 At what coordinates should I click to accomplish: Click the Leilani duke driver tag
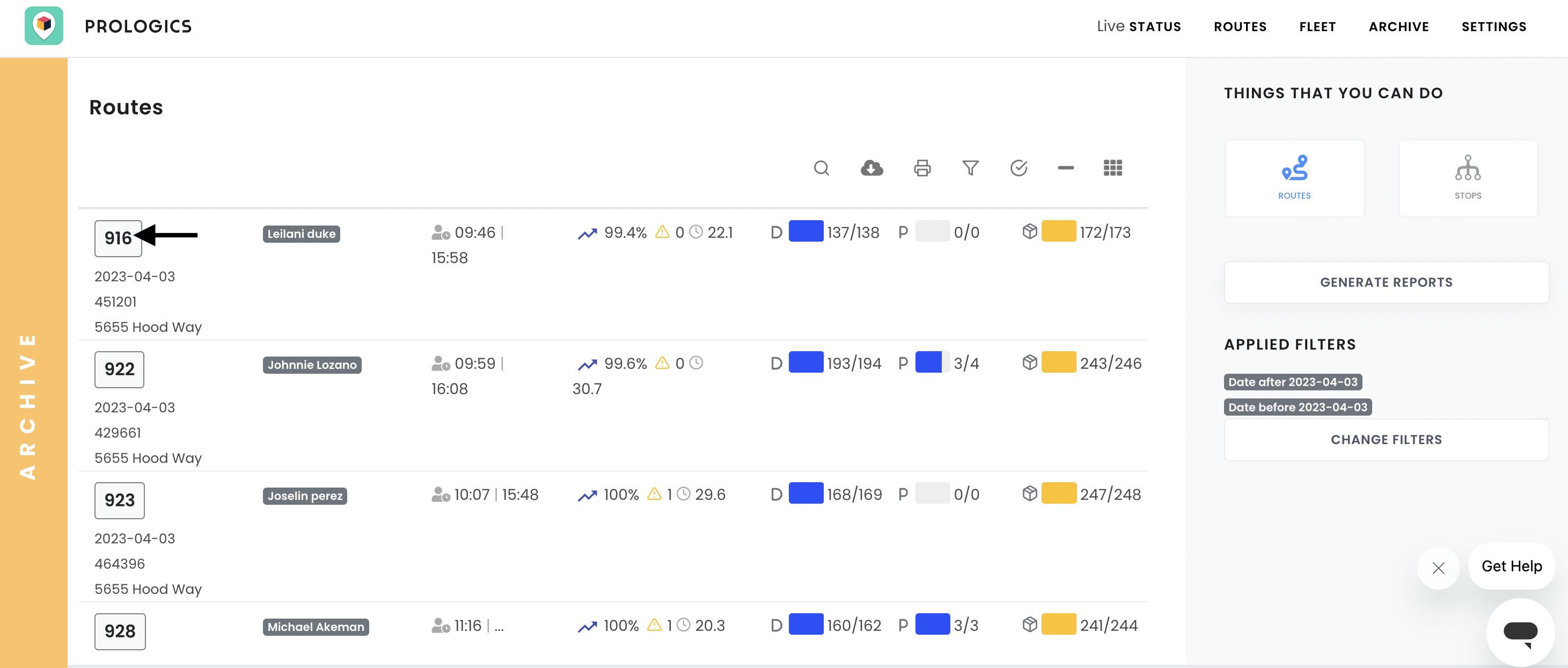(301, 234)
